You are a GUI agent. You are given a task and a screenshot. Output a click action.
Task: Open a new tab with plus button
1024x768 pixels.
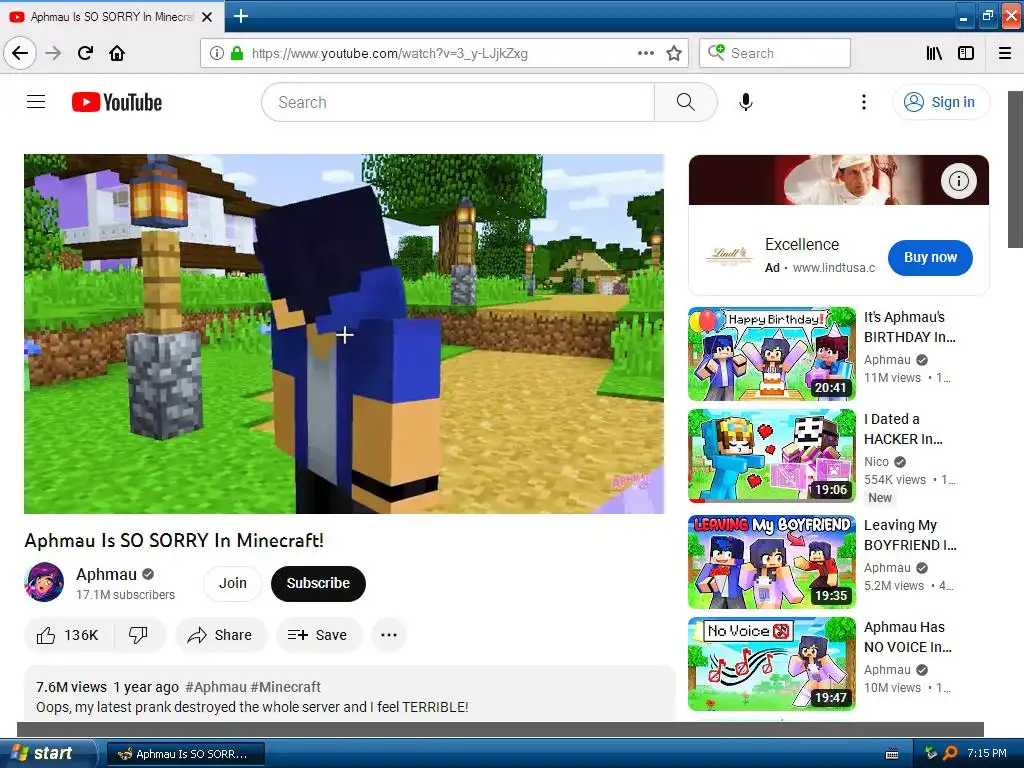[240, 16]
